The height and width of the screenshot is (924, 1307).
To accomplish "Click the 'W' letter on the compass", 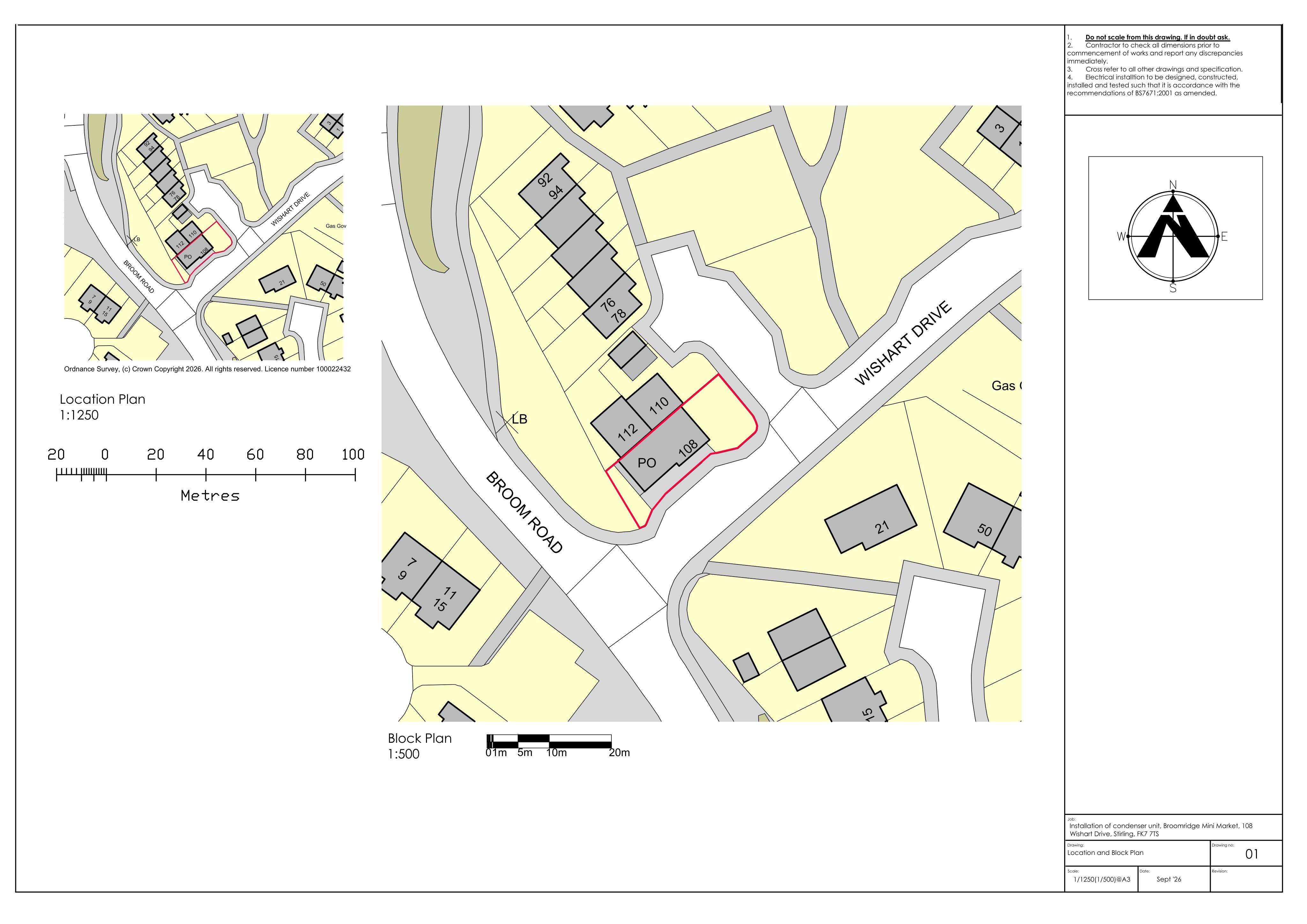I will click(x=1121, y=237).
